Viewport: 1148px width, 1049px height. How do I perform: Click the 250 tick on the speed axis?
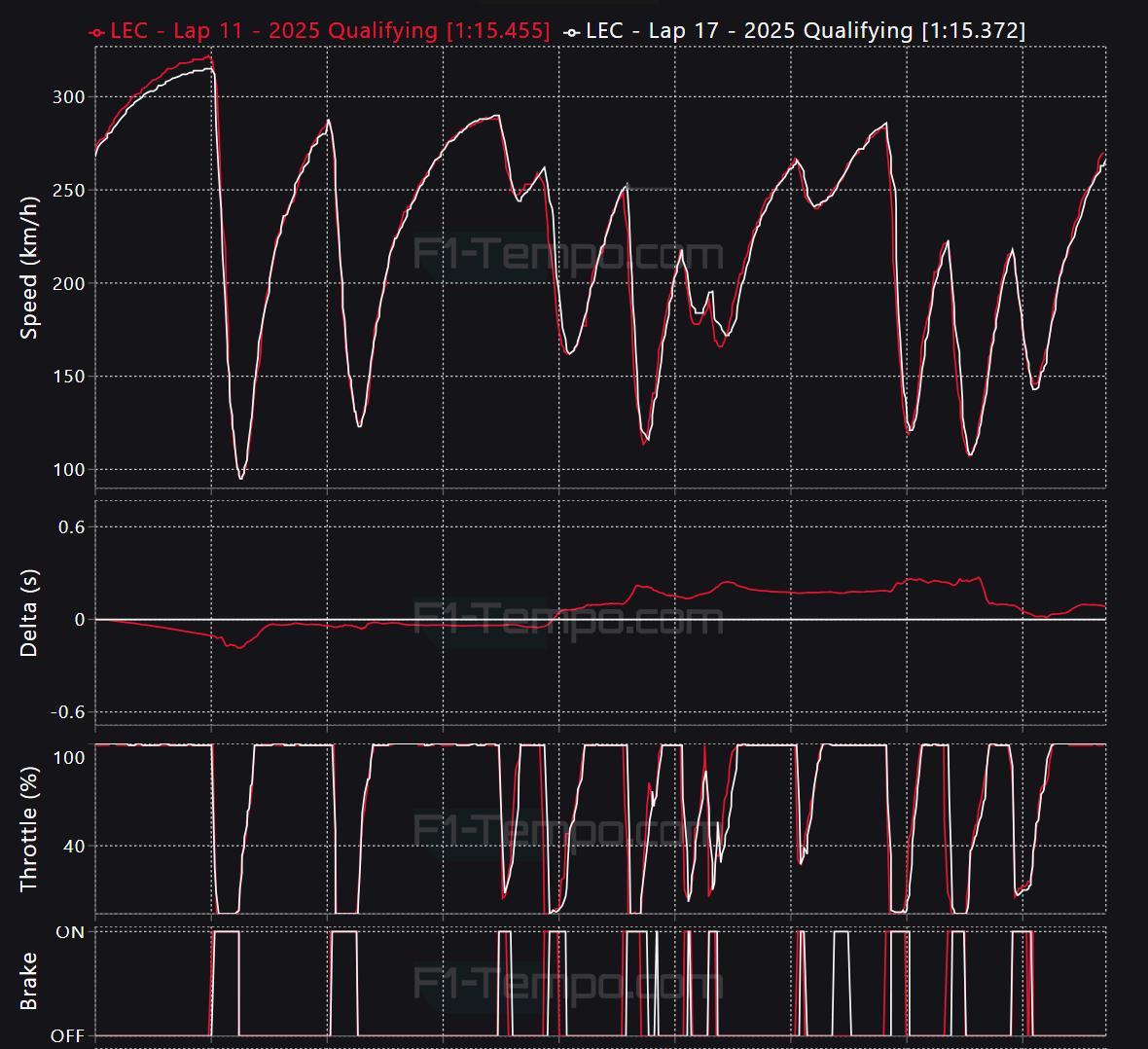click(69, 190)
